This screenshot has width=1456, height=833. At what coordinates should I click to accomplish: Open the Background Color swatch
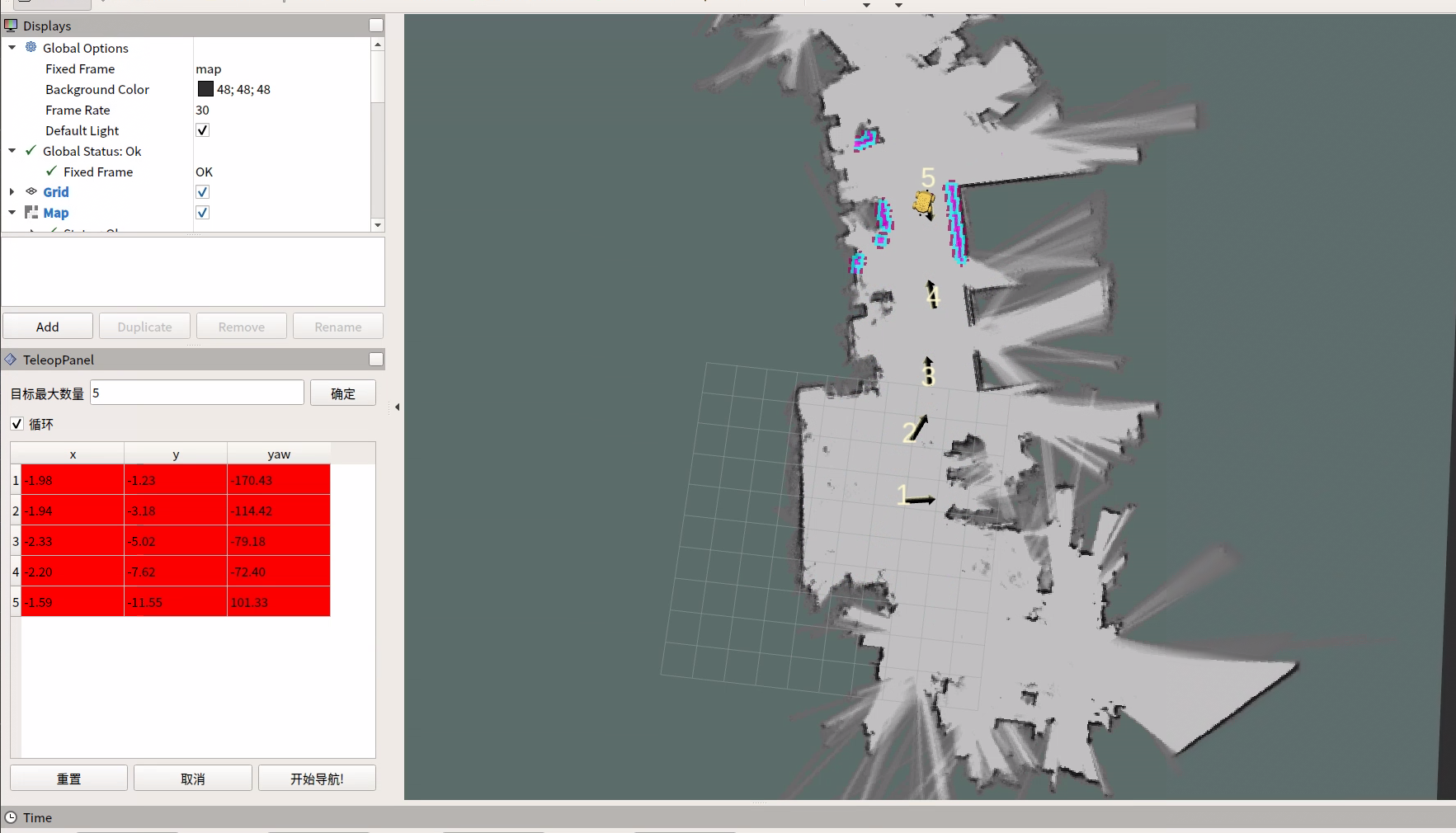(x=205, y=89)
